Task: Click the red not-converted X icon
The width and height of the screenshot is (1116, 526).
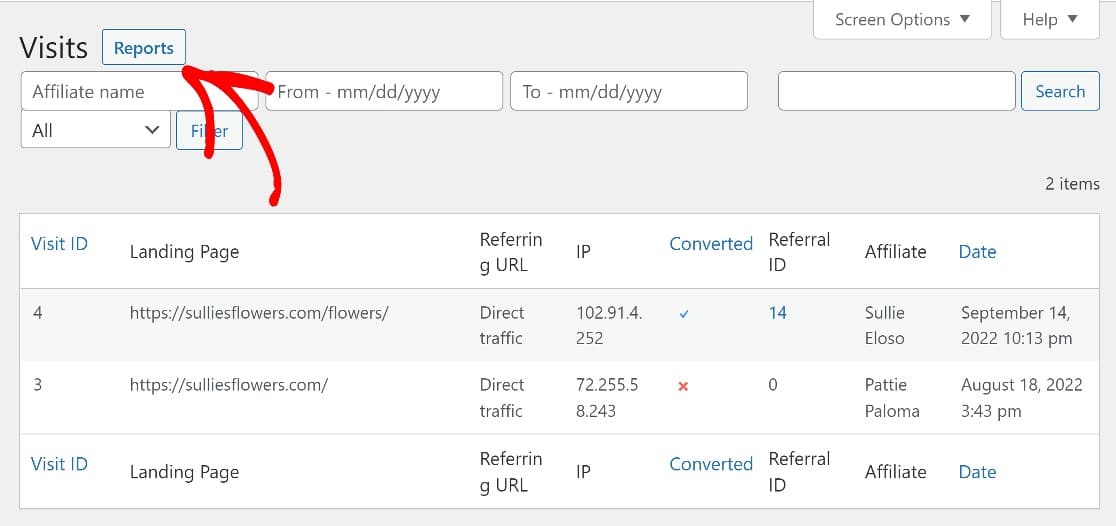Action: coord(683,386)
